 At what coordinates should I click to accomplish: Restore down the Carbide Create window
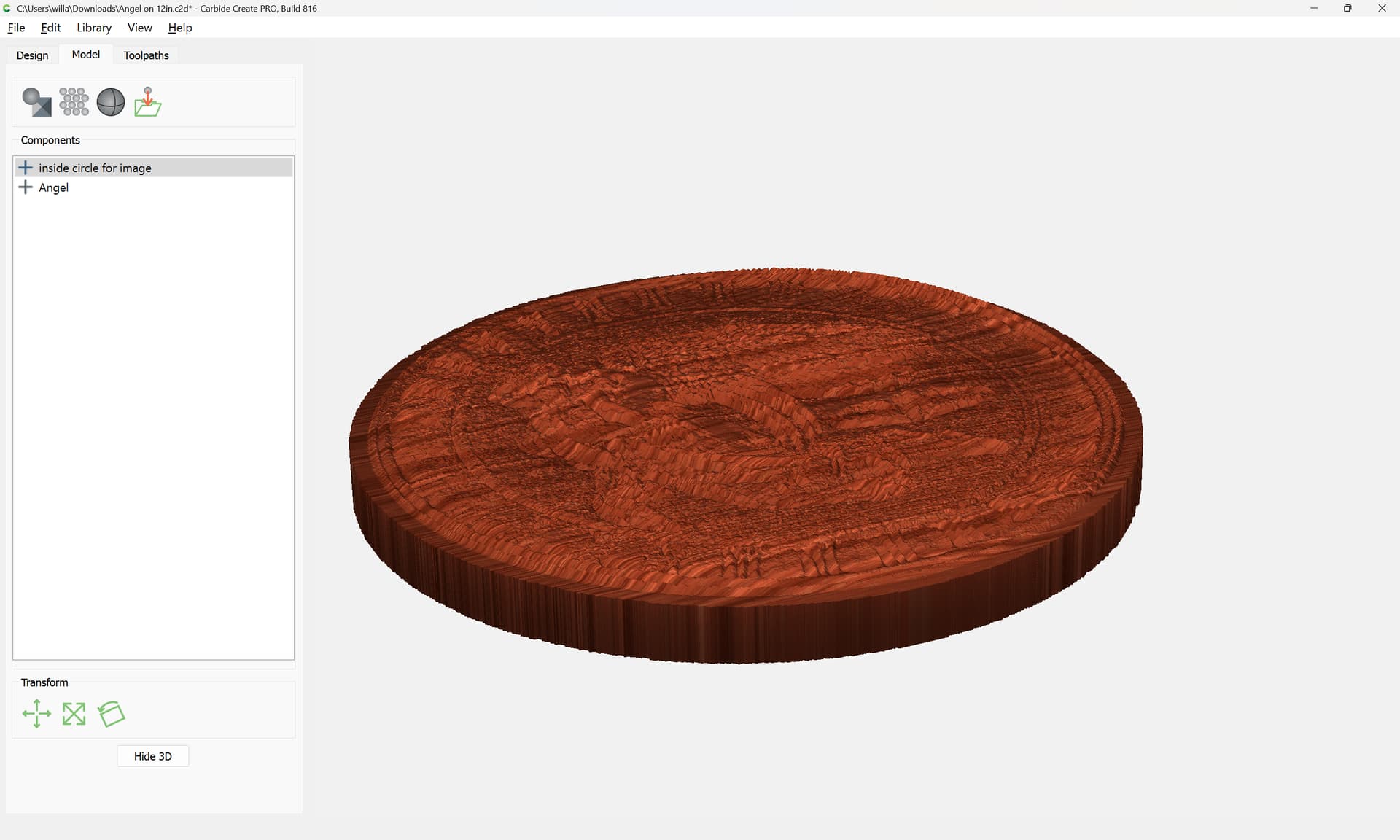[x=1347, y=8]
